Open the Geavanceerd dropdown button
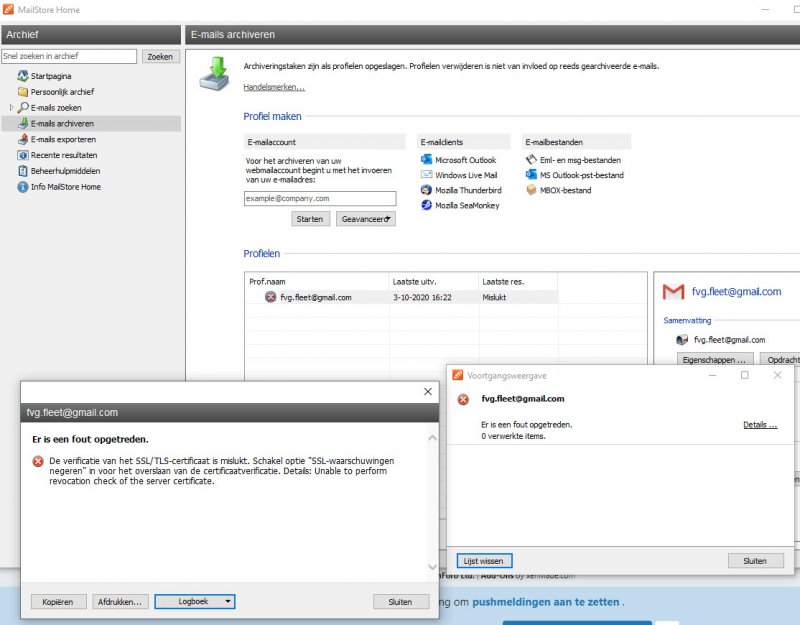Viewport: 800px width, 625px height. (365, 219)
